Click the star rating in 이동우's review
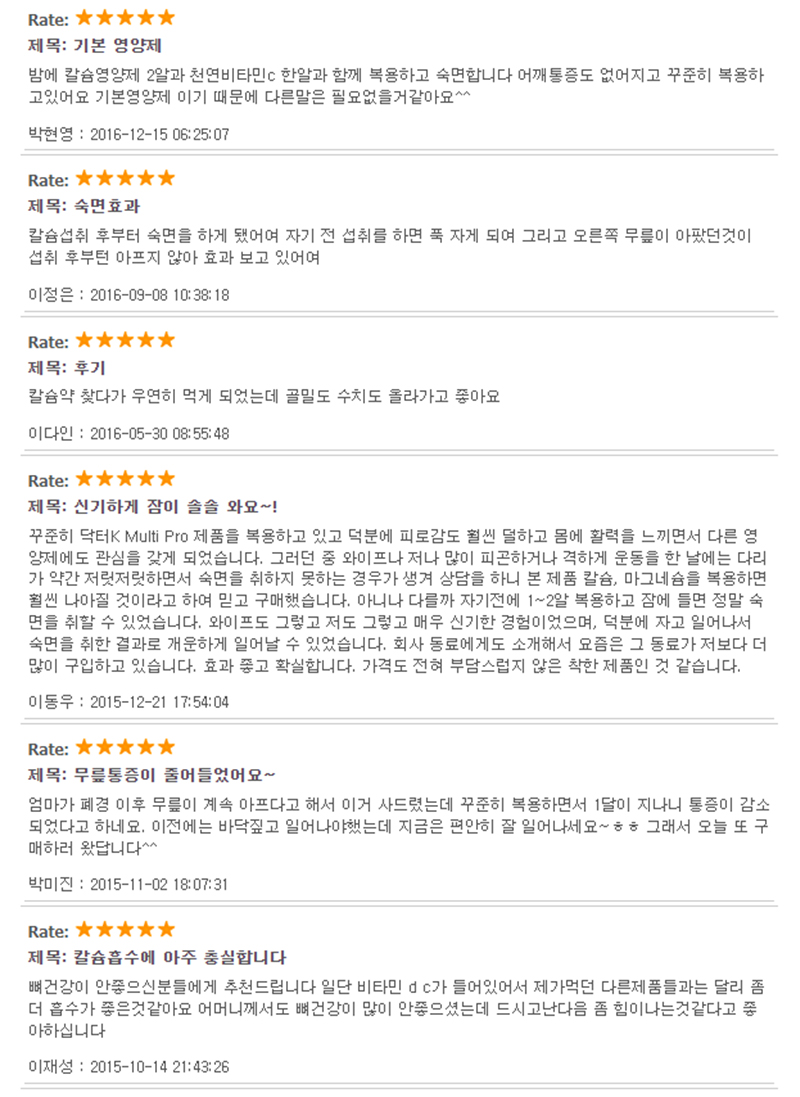The height and width of the screenshot is (1097, 800). pyautogui.click(x=125, y=479)
